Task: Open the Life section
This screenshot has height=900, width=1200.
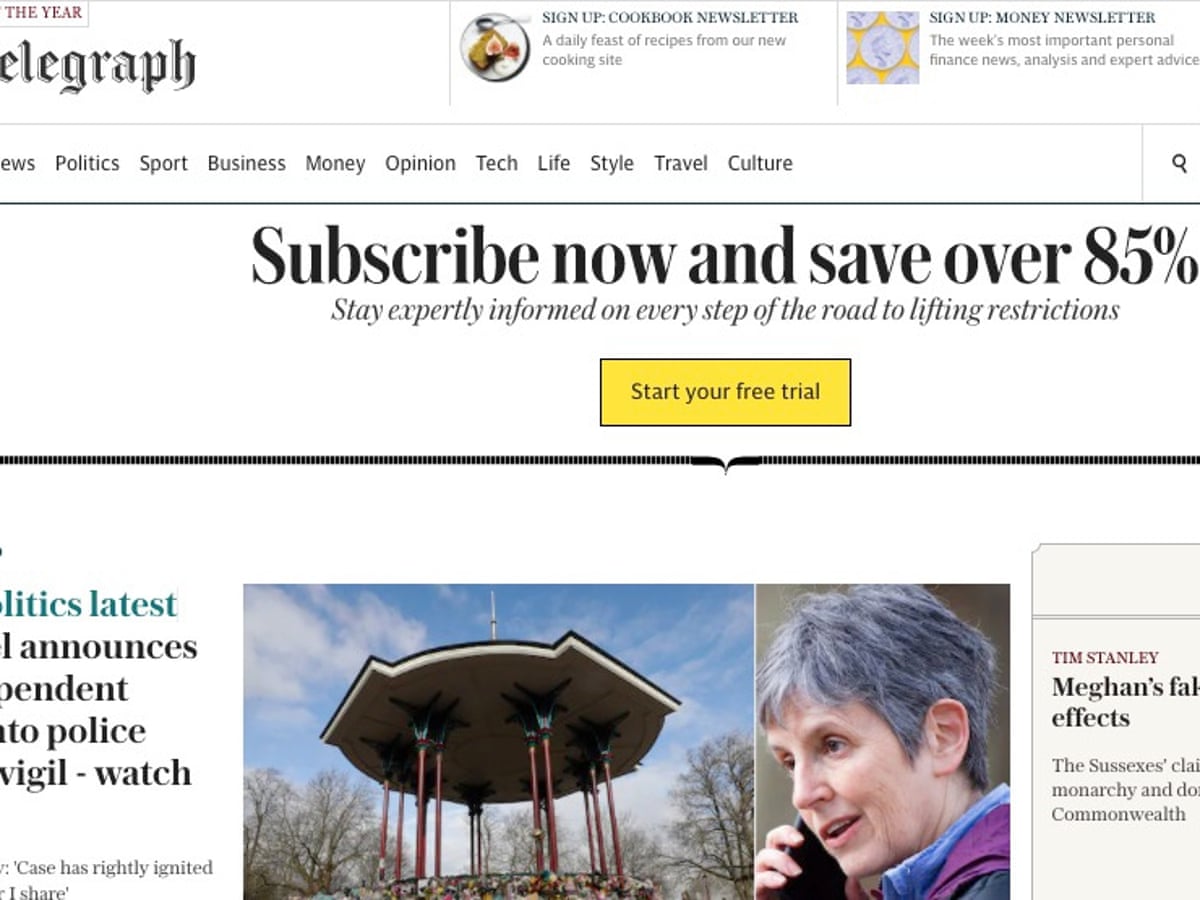Action: [553, 163]
